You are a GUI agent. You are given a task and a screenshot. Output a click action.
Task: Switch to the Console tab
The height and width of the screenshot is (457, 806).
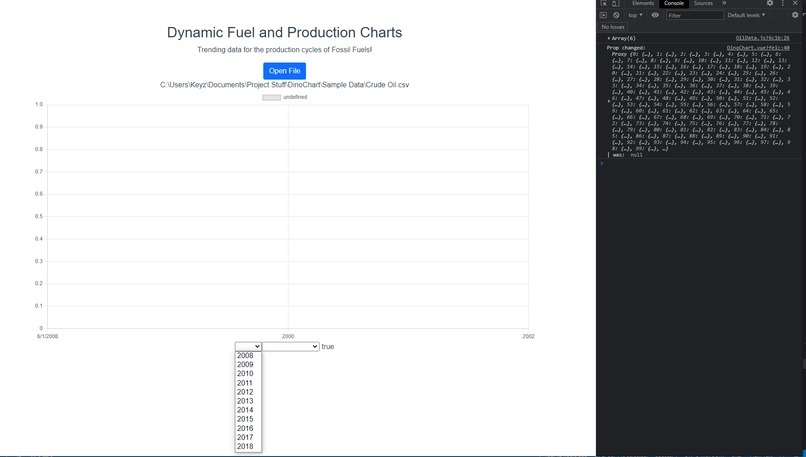(673, 3)
